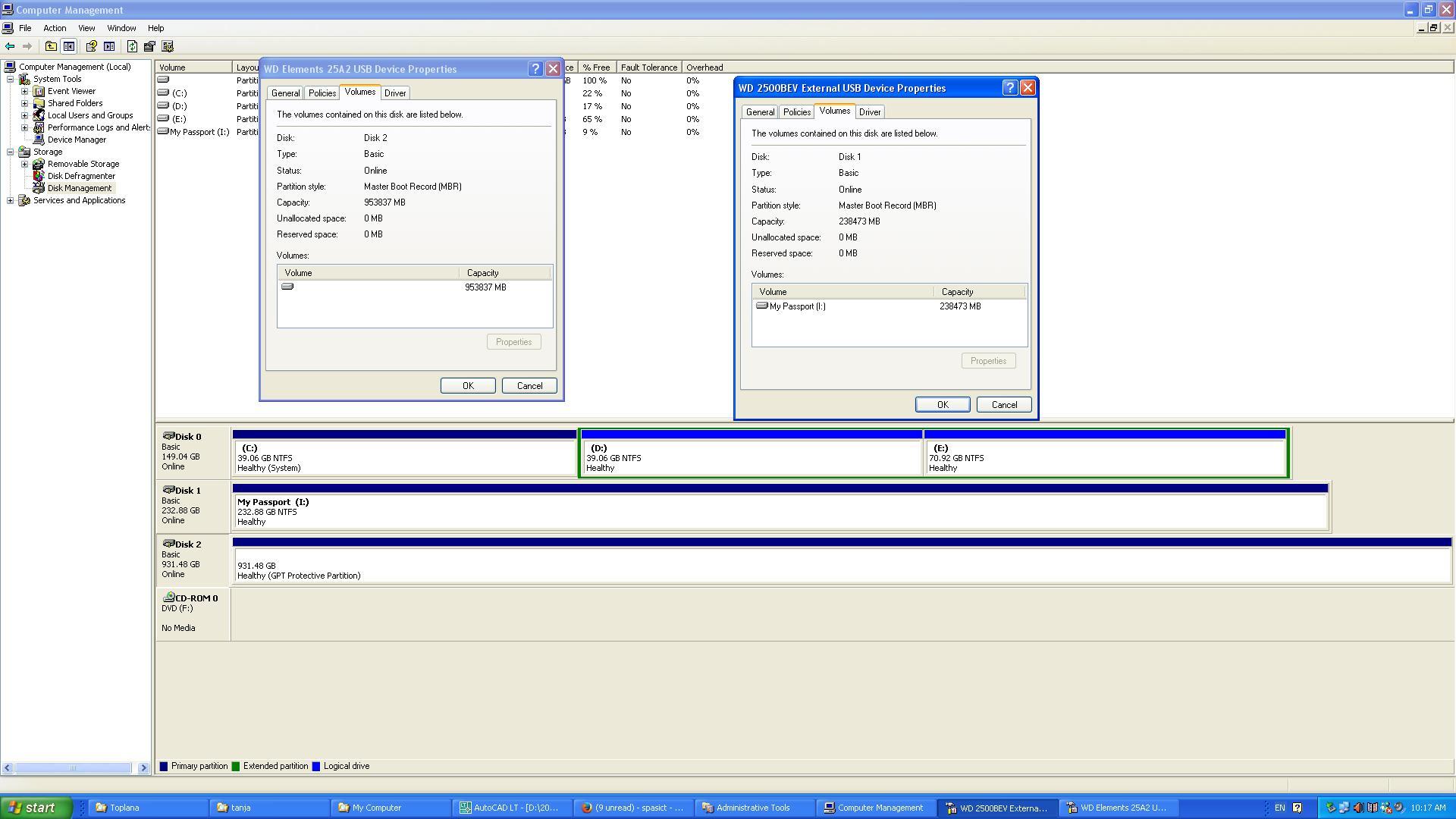
Task: Click the Volume column header in list
Action: point(193,67)
